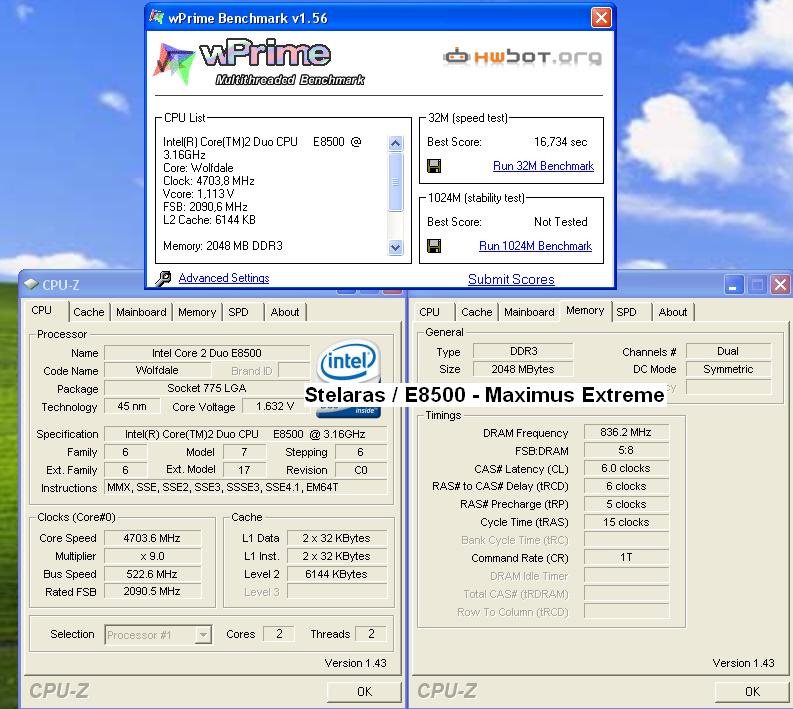
Task: Click Revision value C0
Action: click(361, 470)
